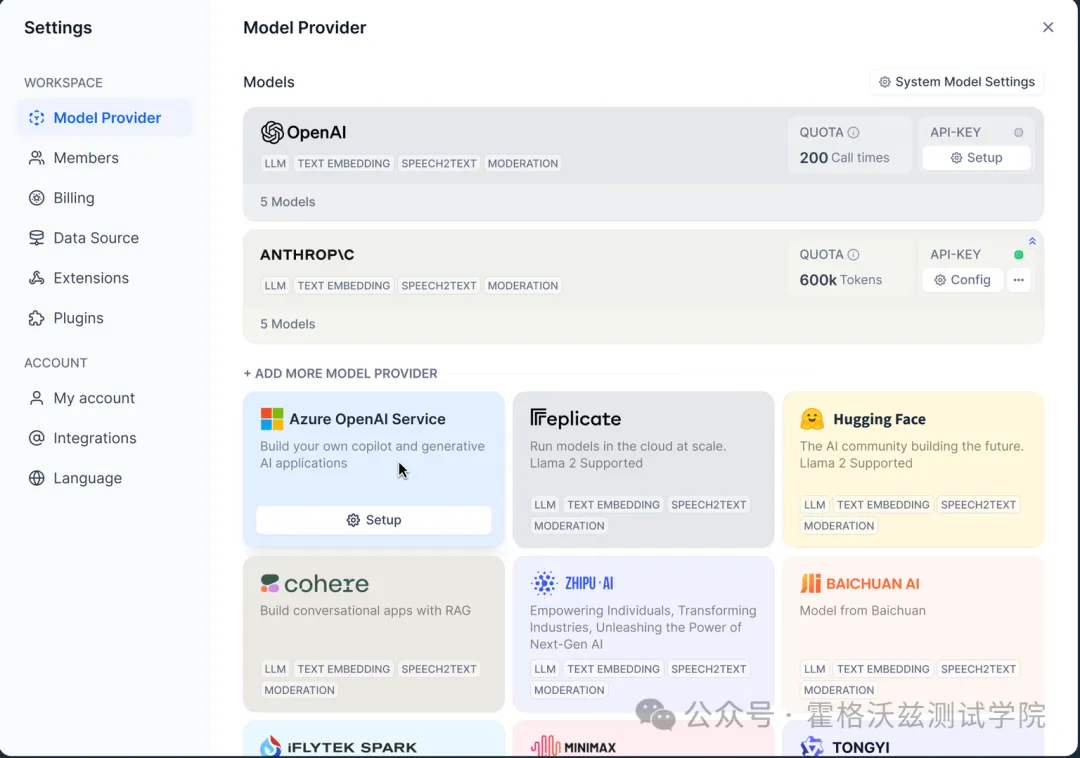This screenshot has height=758, width=1080.
Task: Click the Model Provider sidebar icon
Action: (x=37, y=118)
